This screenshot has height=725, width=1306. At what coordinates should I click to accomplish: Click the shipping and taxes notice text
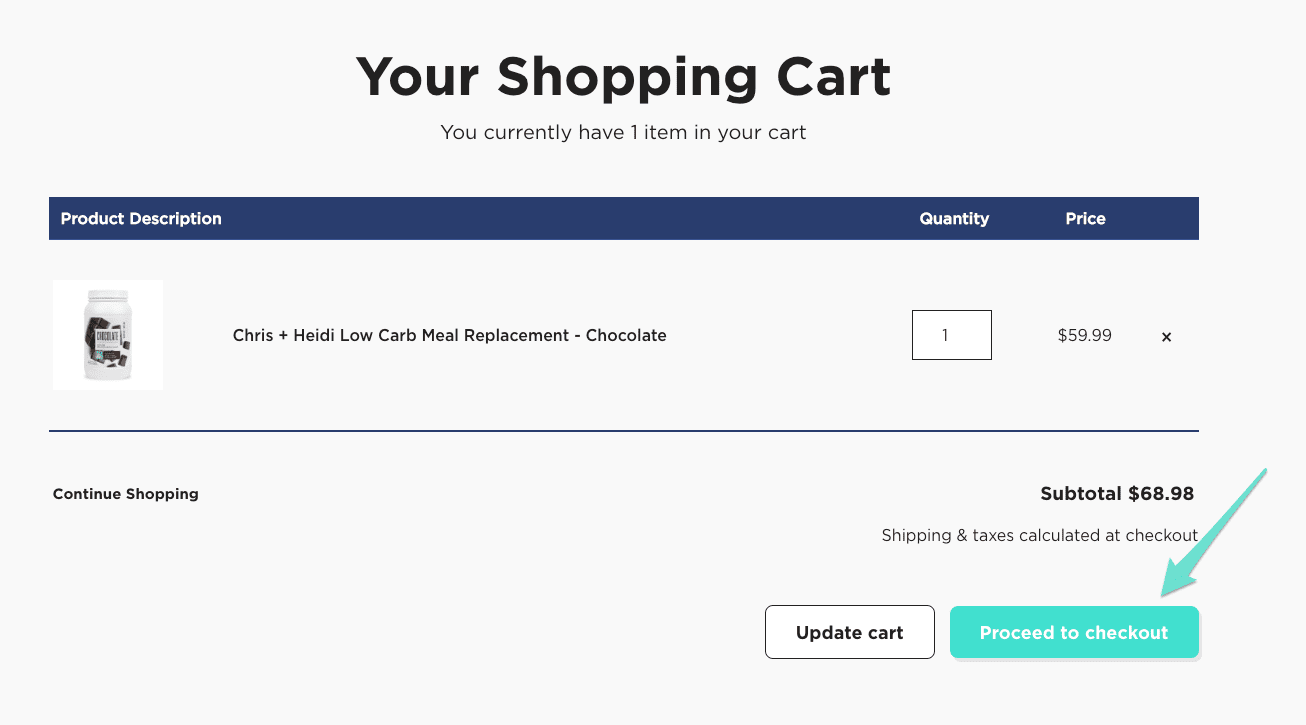[x=1040, y=535]
